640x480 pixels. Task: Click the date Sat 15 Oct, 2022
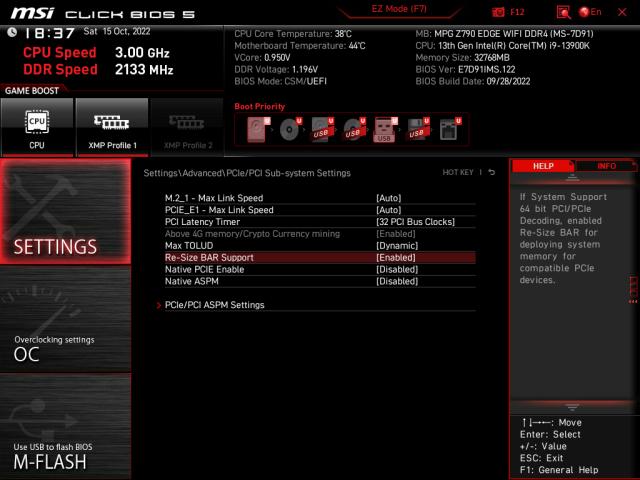(x=117, y=31)
